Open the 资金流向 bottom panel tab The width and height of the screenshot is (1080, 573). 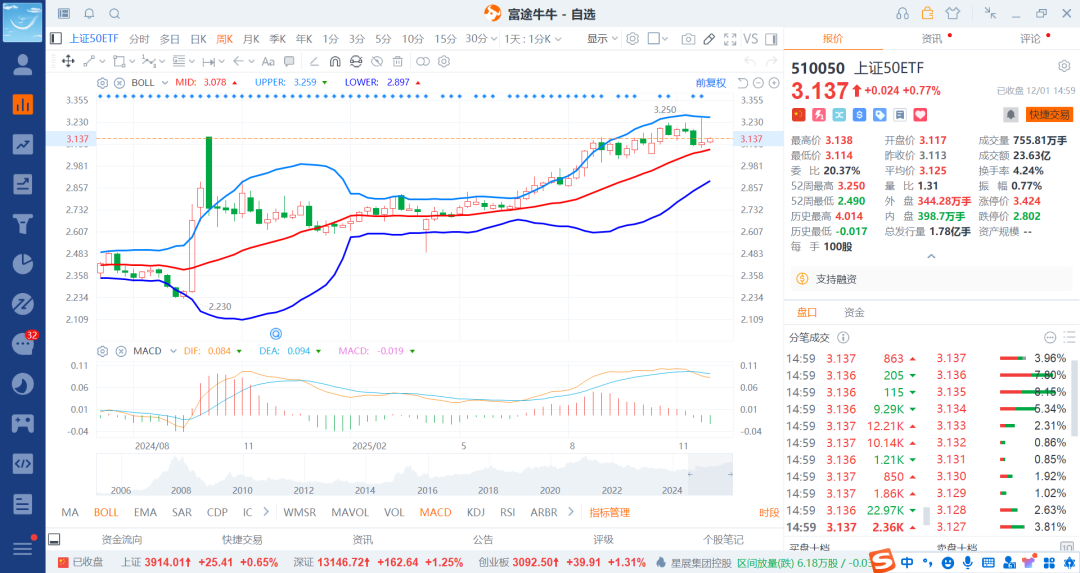click(x=121, y=539)
